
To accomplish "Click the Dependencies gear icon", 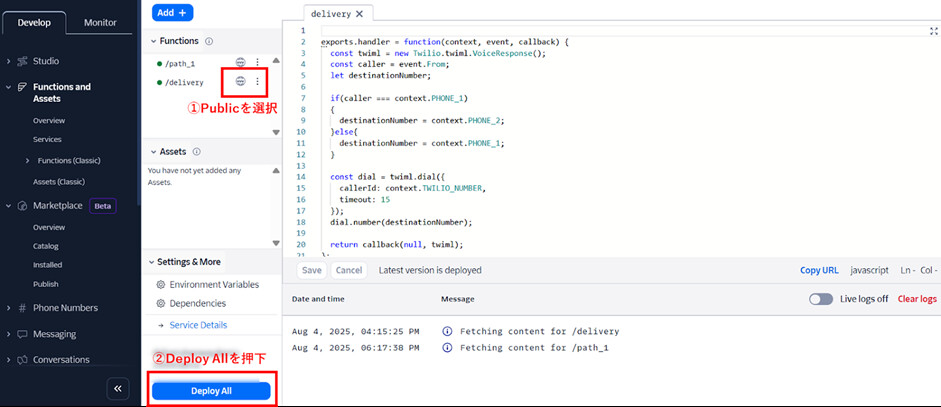I will pos(161,304).
